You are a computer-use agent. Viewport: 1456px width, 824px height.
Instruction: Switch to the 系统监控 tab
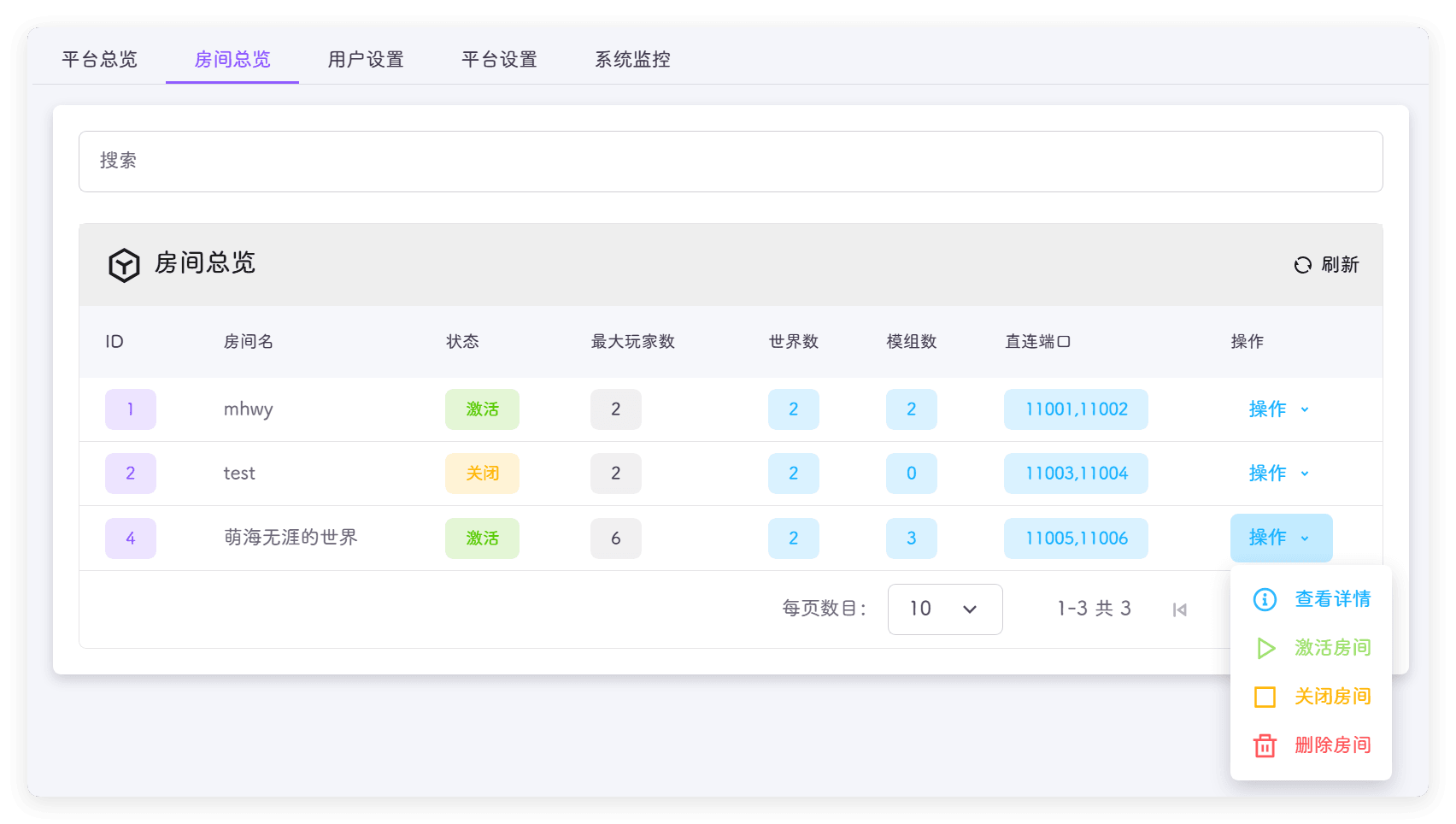click(x=632, y=59)
